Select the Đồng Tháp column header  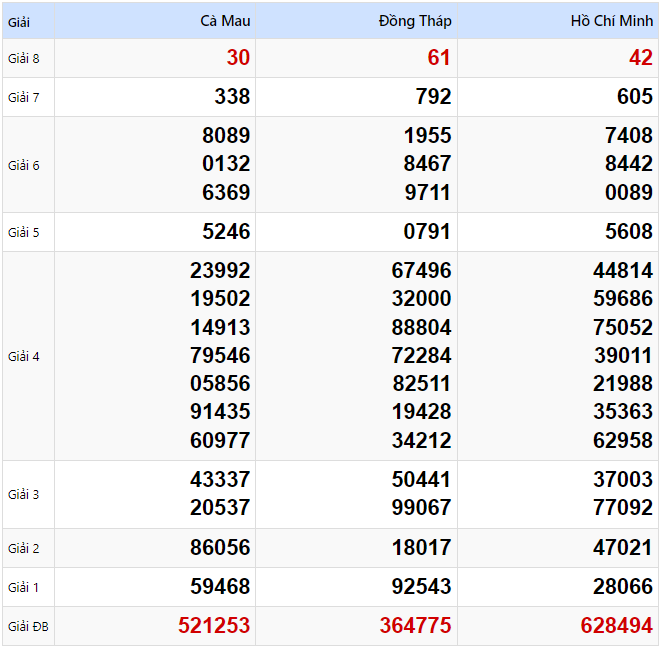click(415, 21)
